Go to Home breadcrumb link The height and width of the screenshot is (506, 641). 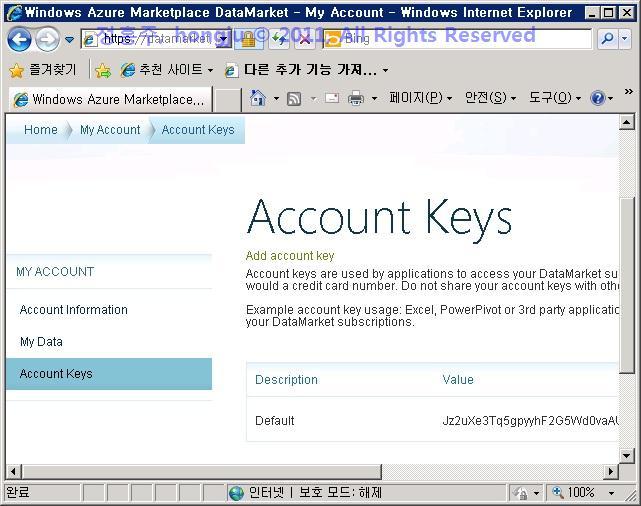tap(40, 130)
